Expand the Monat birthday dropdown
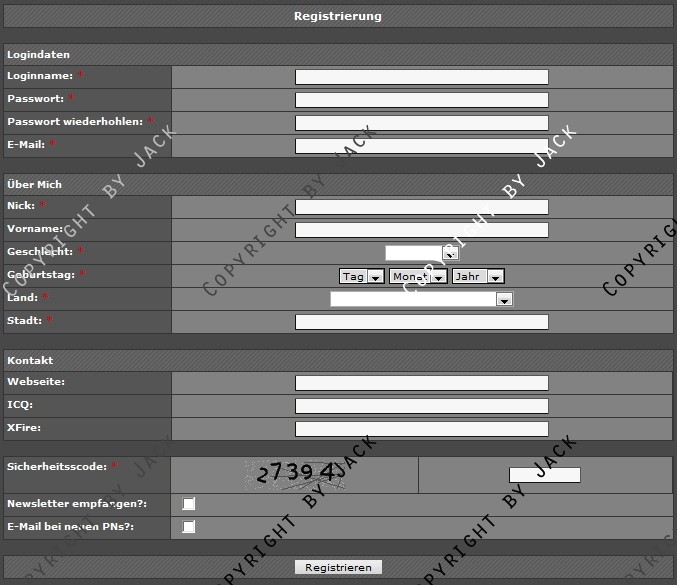The image size is (677, 585). (417, 276)
